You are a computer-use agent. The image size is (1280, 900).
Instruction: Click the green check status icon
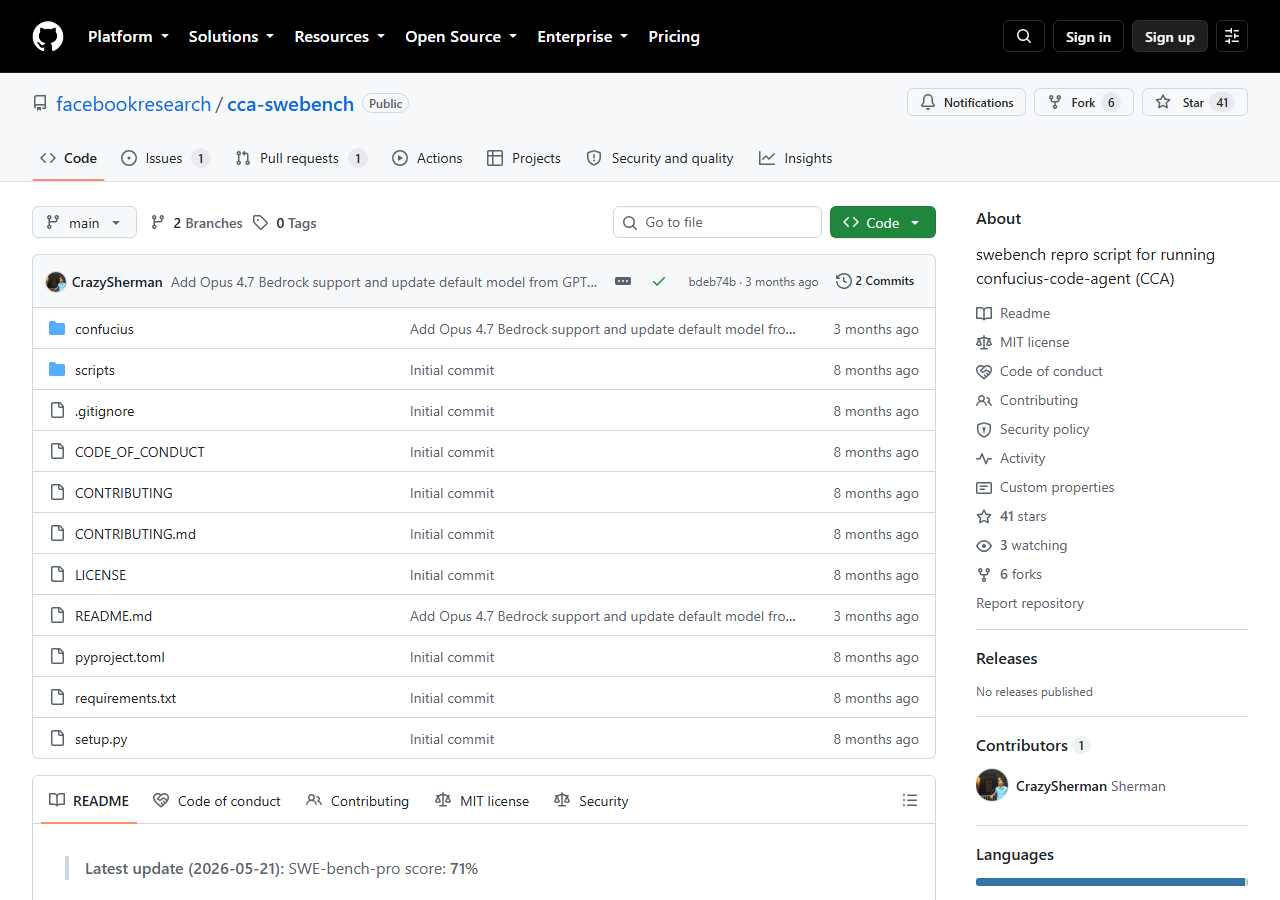[659, 281]
